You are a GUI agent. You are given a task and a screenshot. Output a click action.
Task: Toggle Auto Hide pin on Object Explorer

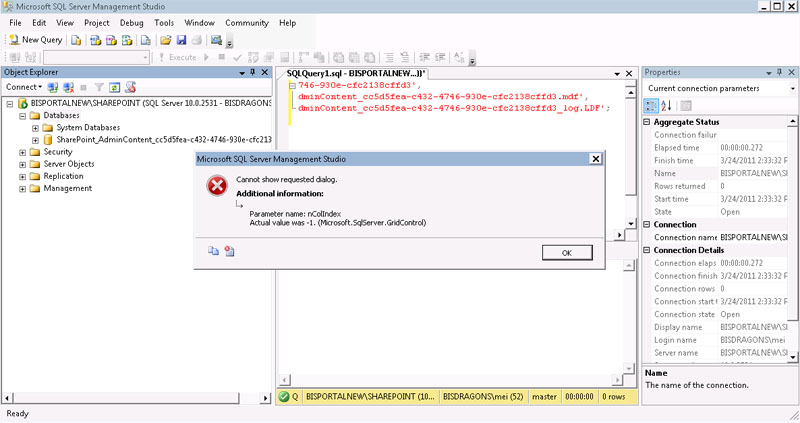(253, 72)
